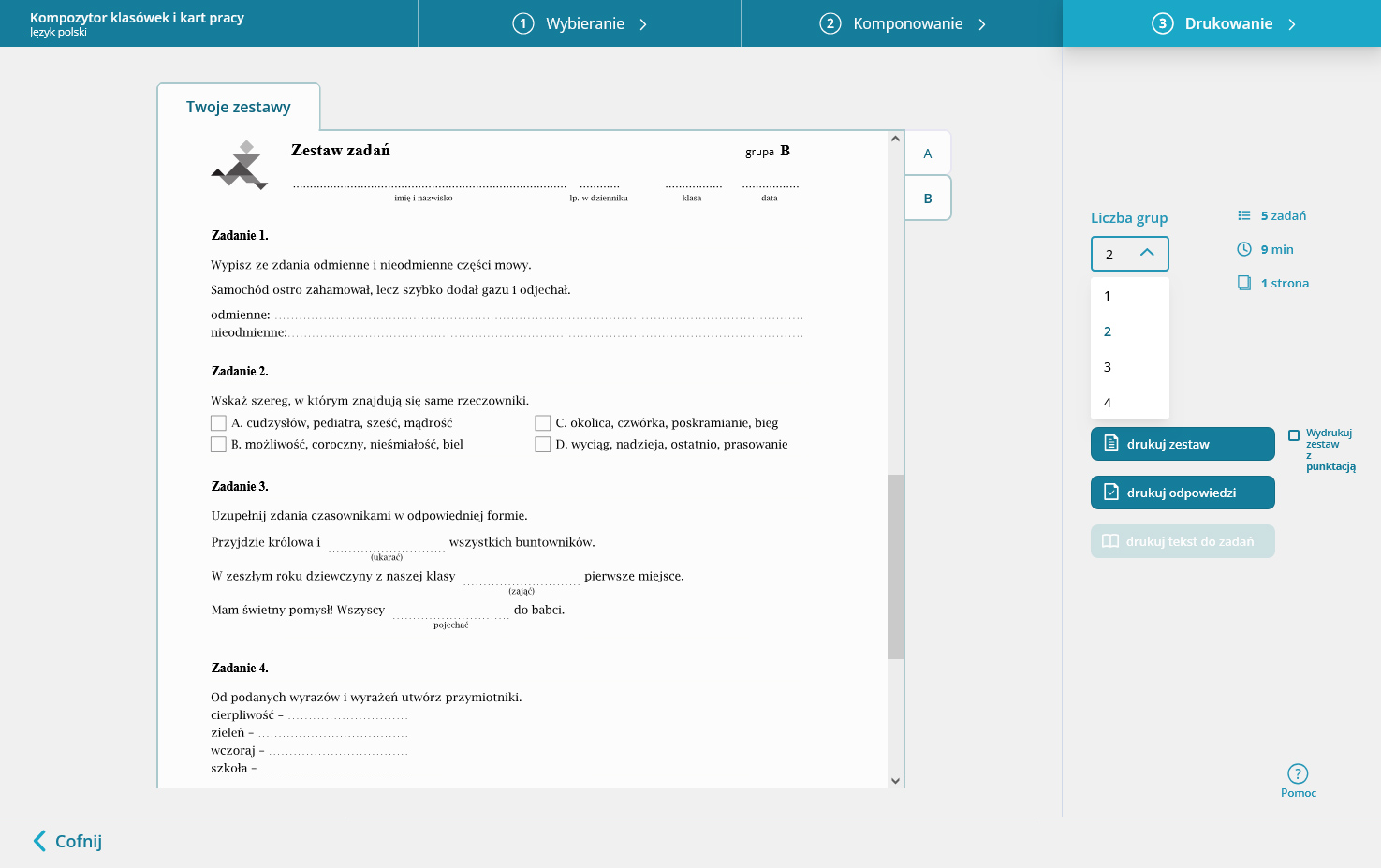
Task: Click the step 2 circle number icon
Action: (830, 23)
